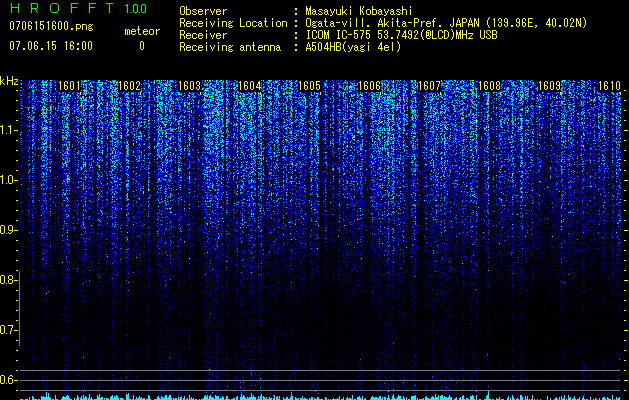Image resolution: width=629 pixels, height=400 pixels.
Task: Click the Receiver label
Action: [203, 35]
